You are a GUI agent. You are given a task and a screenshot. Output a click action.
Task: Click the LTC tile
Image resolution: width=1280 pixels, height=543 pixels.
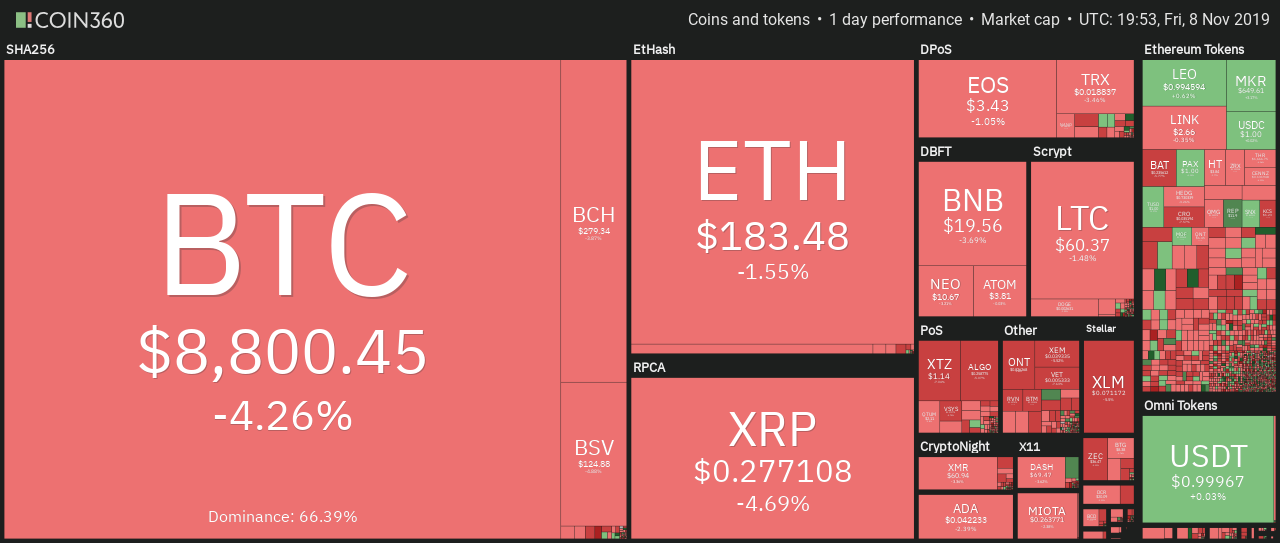(1082, 230)
